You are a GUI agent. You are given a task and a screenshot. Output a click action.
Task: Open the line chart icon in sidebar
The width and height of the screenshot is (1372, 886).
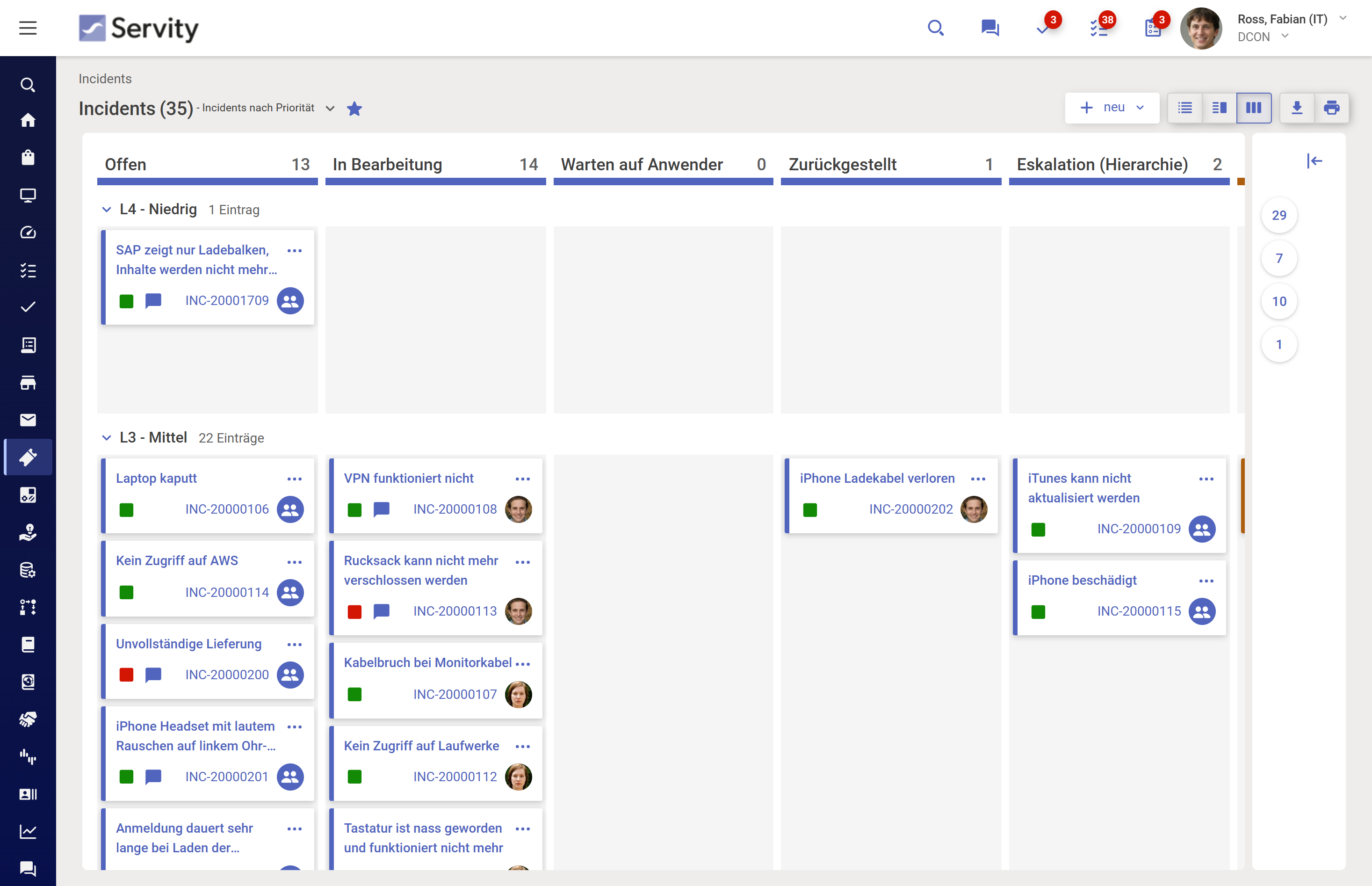pos(28,831)
